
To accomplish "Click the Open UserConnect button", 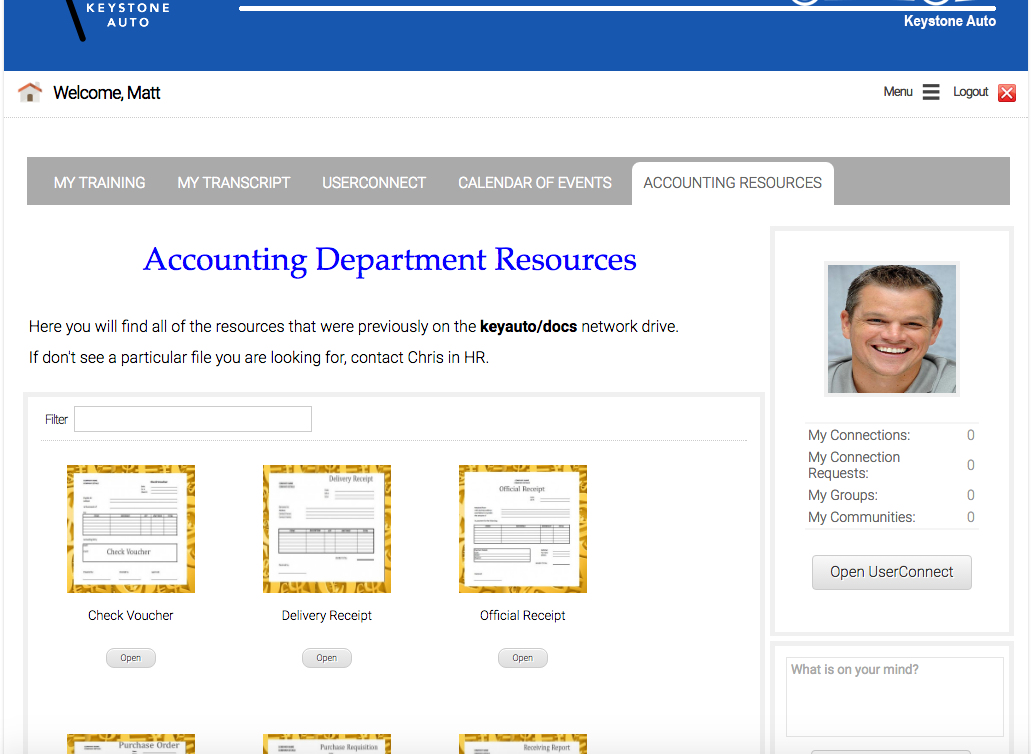I will click(x=891, y=572).
